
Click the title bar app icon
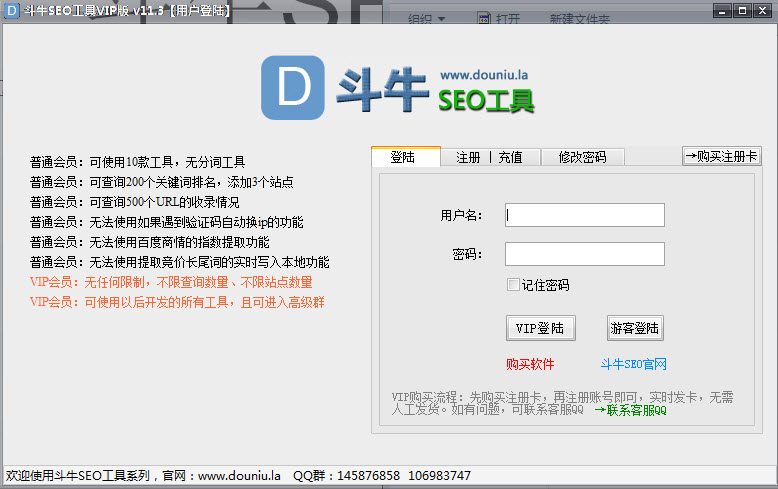point(11,10)
